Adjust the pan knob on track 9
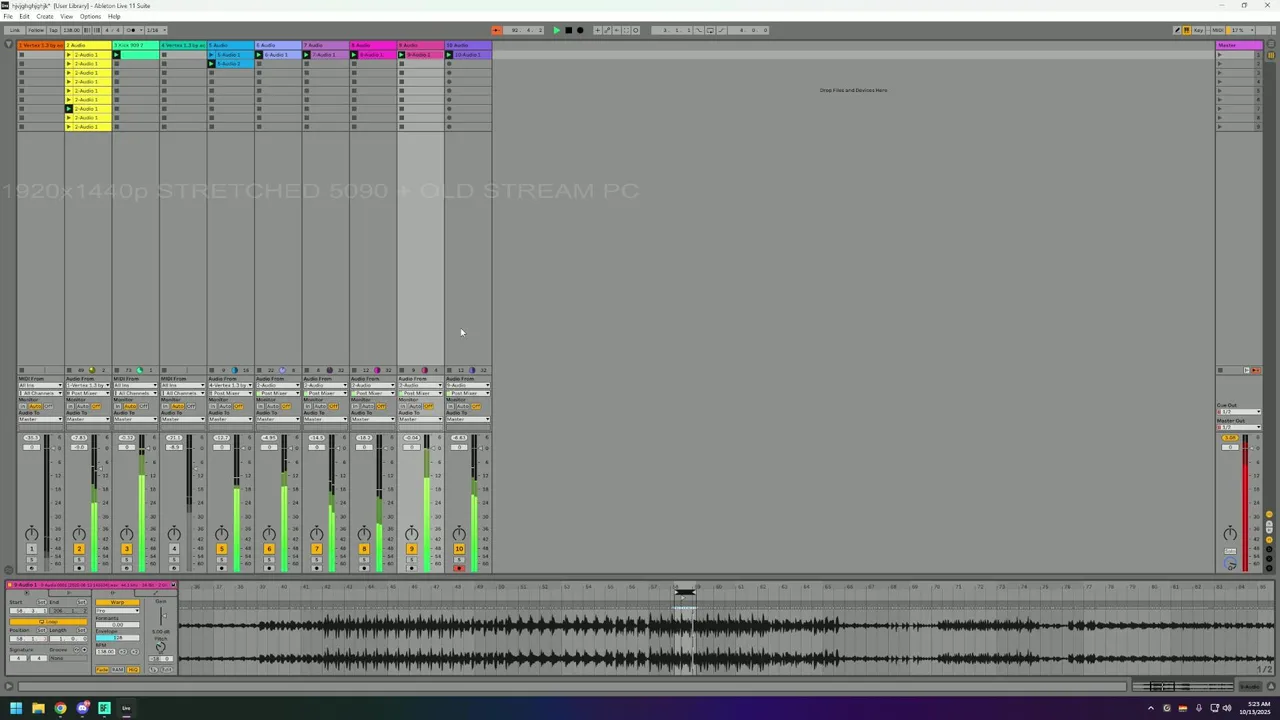Screen dimensions: 1280x720 [411, 534]
